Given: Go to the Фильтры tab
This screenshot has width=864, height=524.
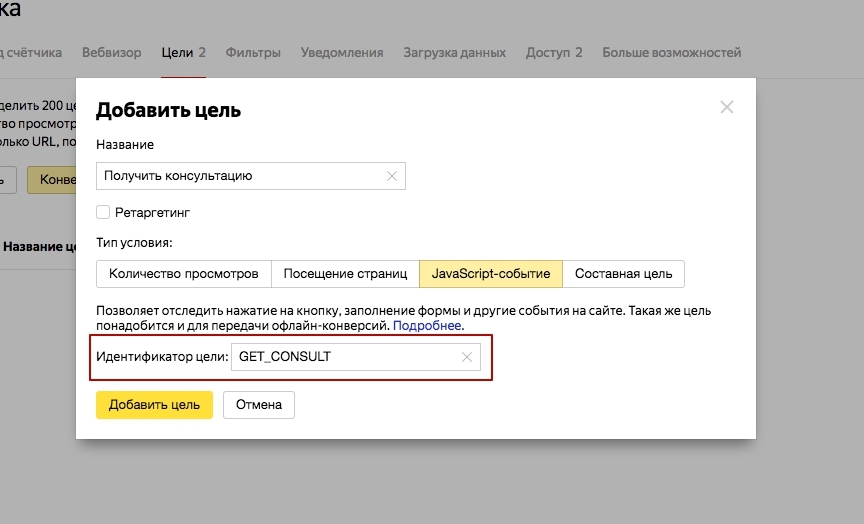Looking at the screenshot, I should pyautogui.click(x=253, y=52).
